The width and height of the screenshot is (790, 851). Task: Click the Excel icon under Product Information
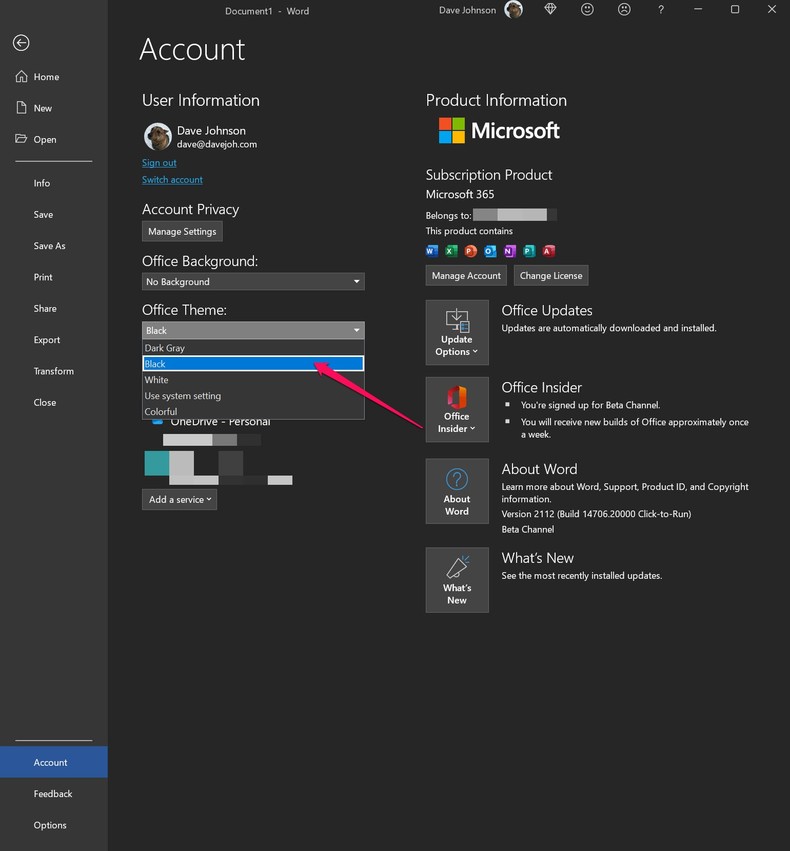pyautogui.click(x=451, y=251)
